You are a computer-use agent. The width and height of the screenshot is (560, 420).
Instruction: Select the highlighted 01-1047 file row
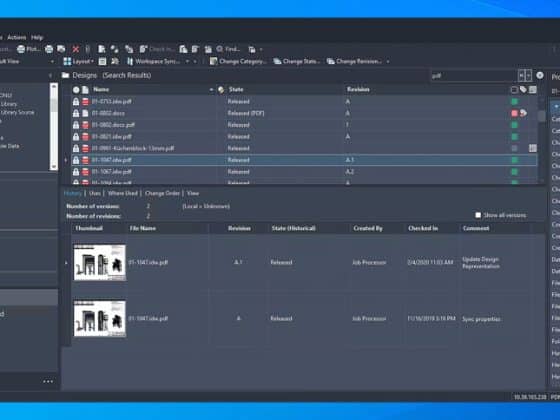304,160
